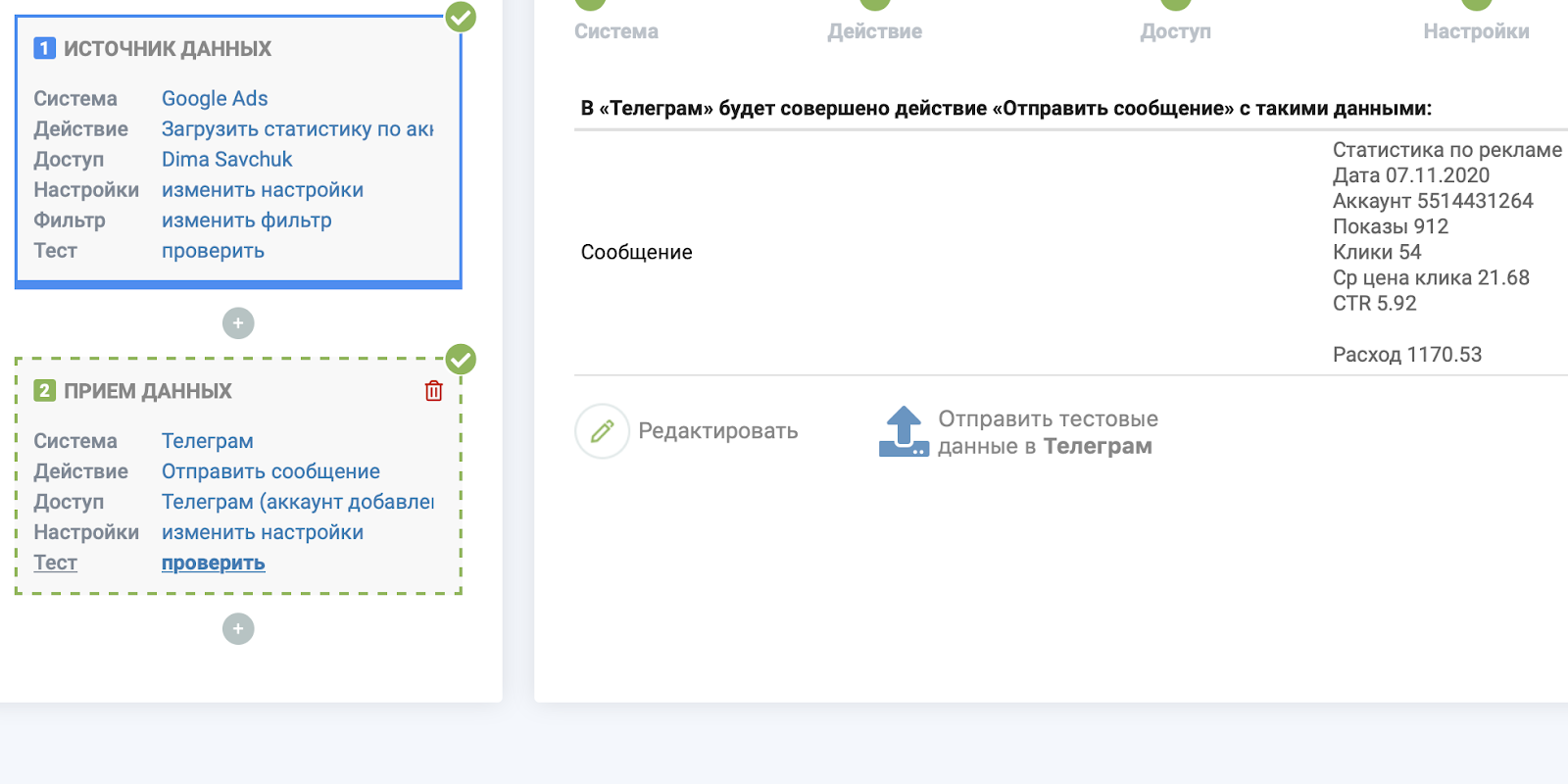Open the Система step tab
This screenshot has width=1568, height=784.
point(616,31)
